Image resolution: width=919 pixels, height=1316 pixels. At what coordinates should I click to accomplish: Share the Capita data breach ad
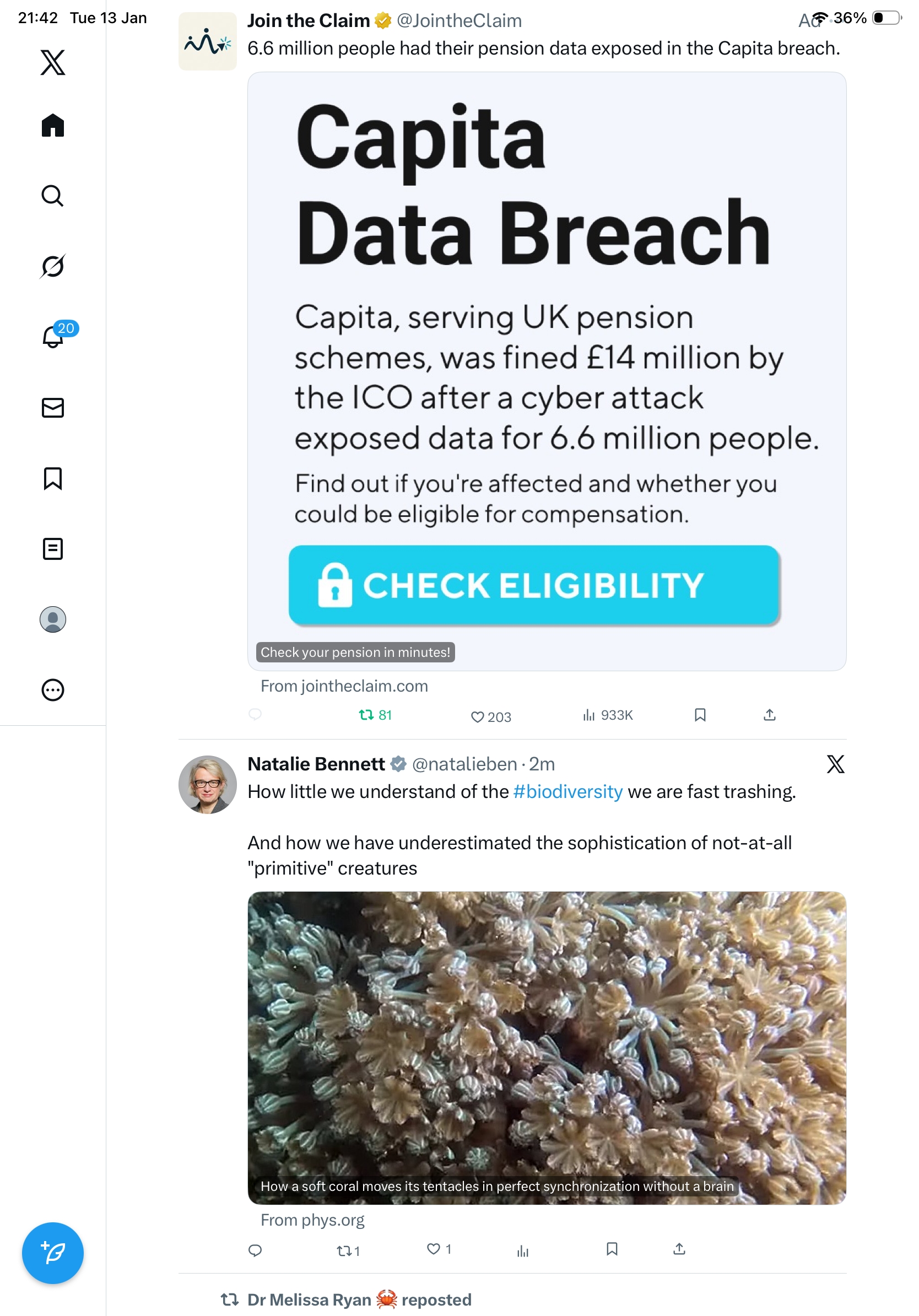pyautogui.click(x=770, y=715)
